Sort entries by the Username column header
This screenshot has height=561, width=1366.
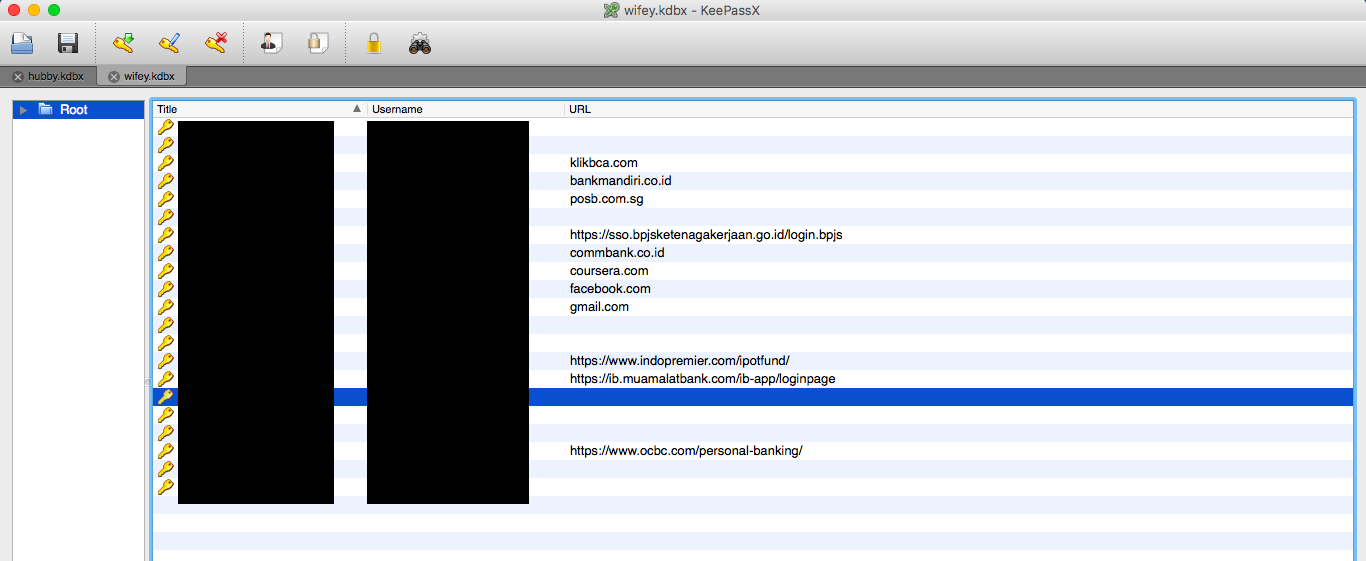click(466, 109)
